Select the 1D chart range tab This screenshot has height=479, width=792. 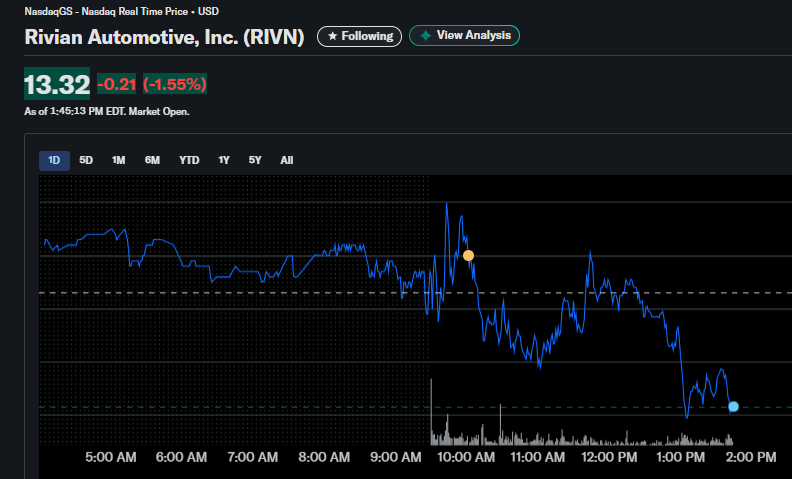(x=54, y=161)
